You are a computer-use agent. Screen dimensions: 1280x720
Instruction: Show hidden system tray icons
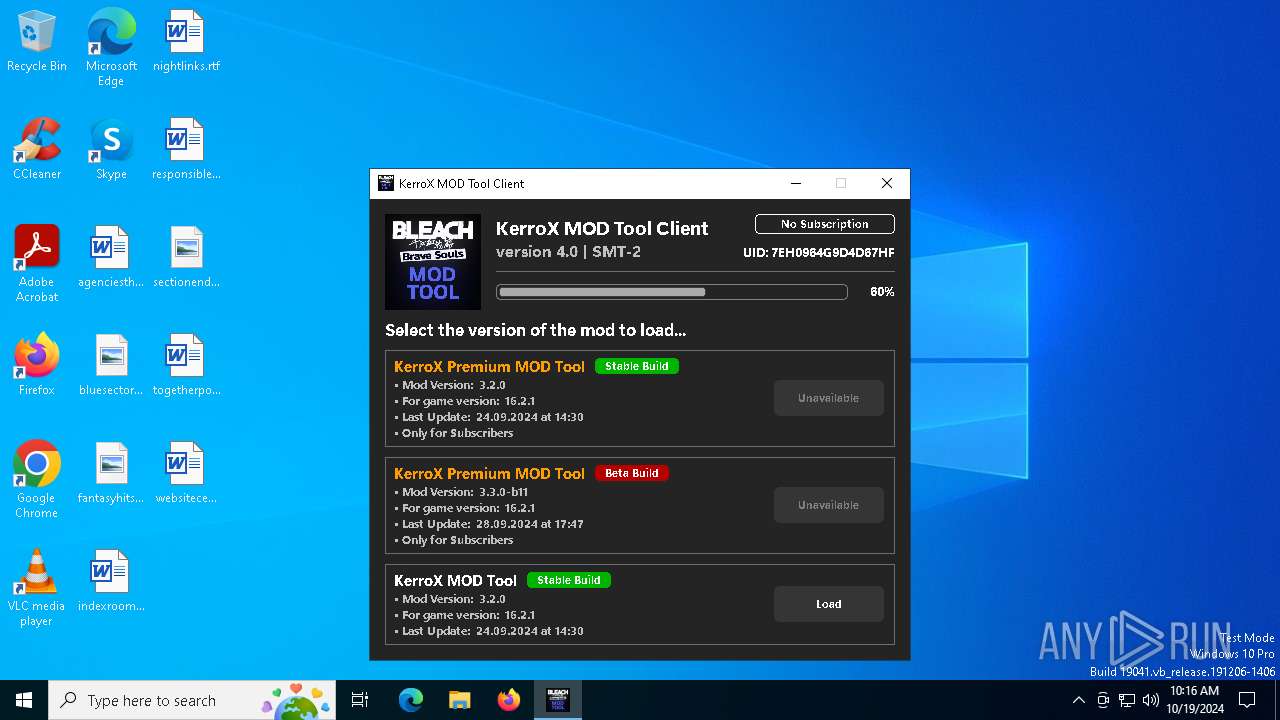[x=1078, y=700]
